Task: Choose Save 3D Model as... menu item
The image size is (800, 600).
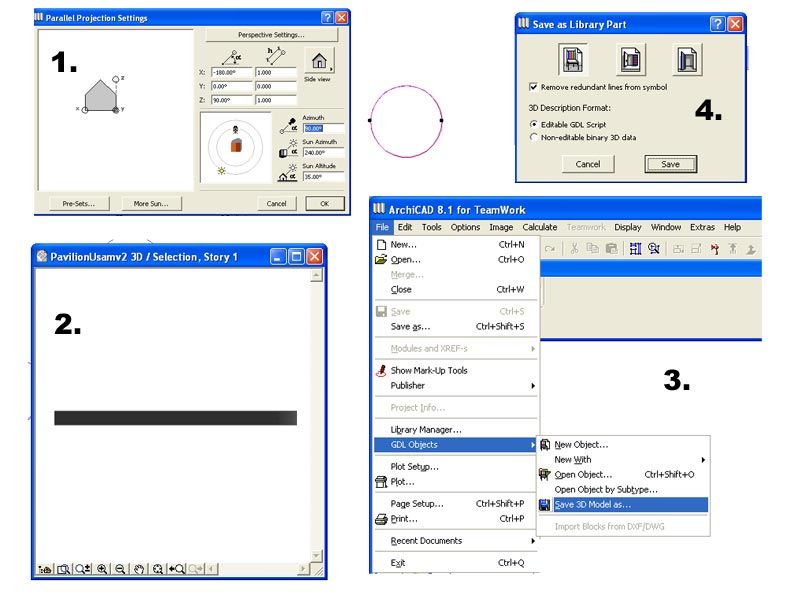Action: click(x=623, y=505)
